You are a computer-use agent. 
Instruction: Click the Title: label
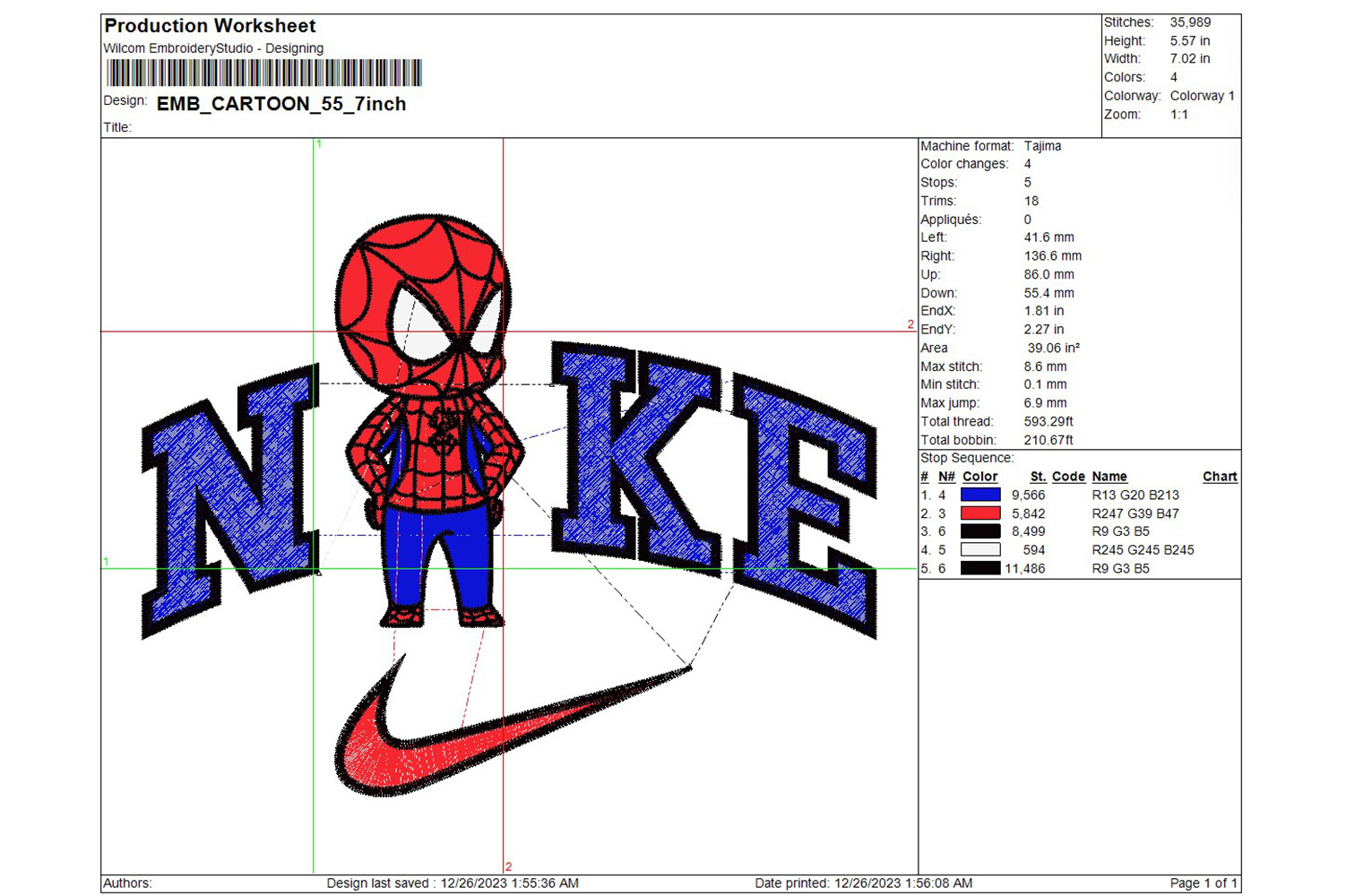[117, 127]
